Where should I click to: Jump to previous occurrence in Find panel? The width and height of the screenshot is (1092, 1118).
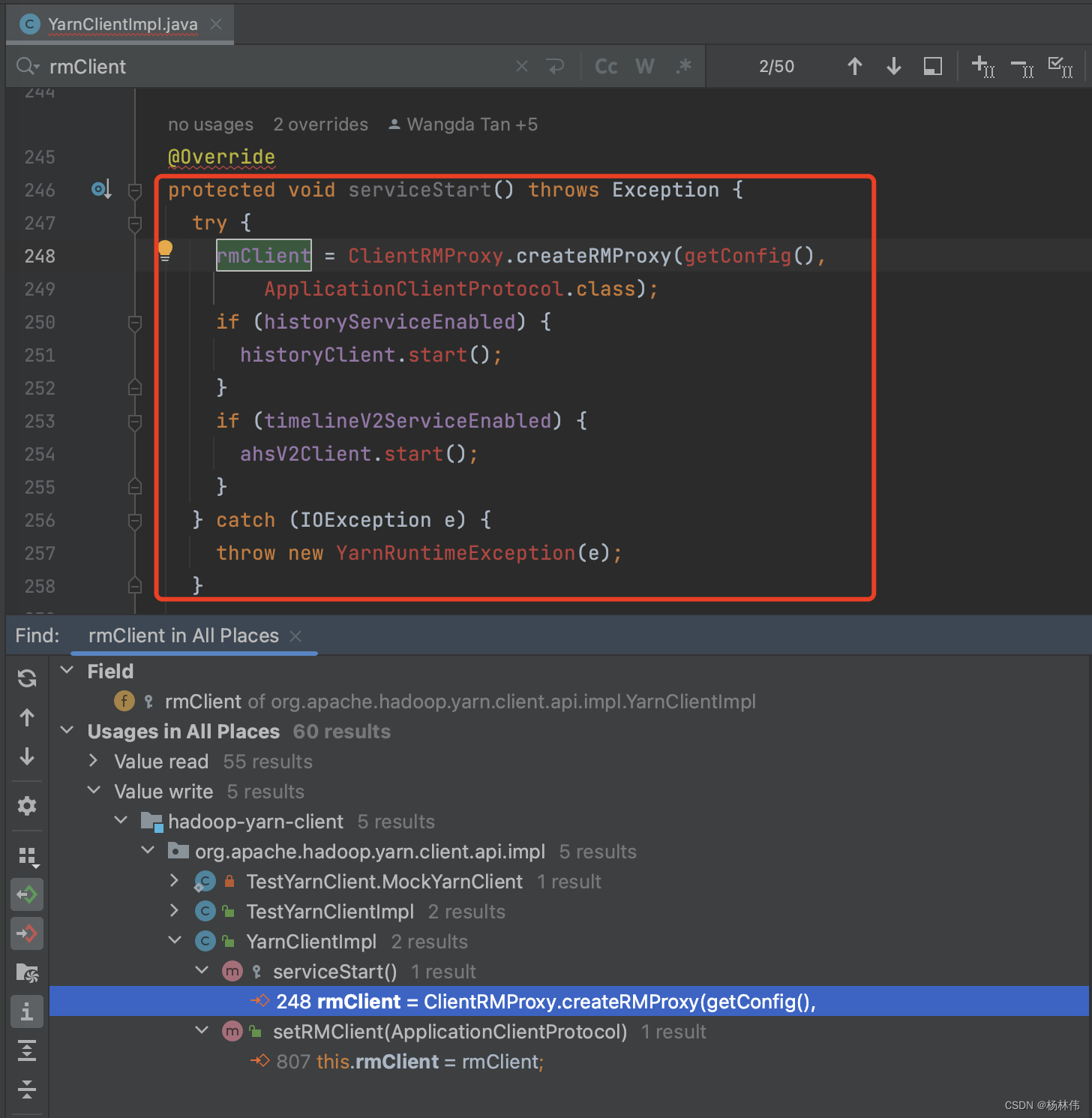[x=27, y=717]
